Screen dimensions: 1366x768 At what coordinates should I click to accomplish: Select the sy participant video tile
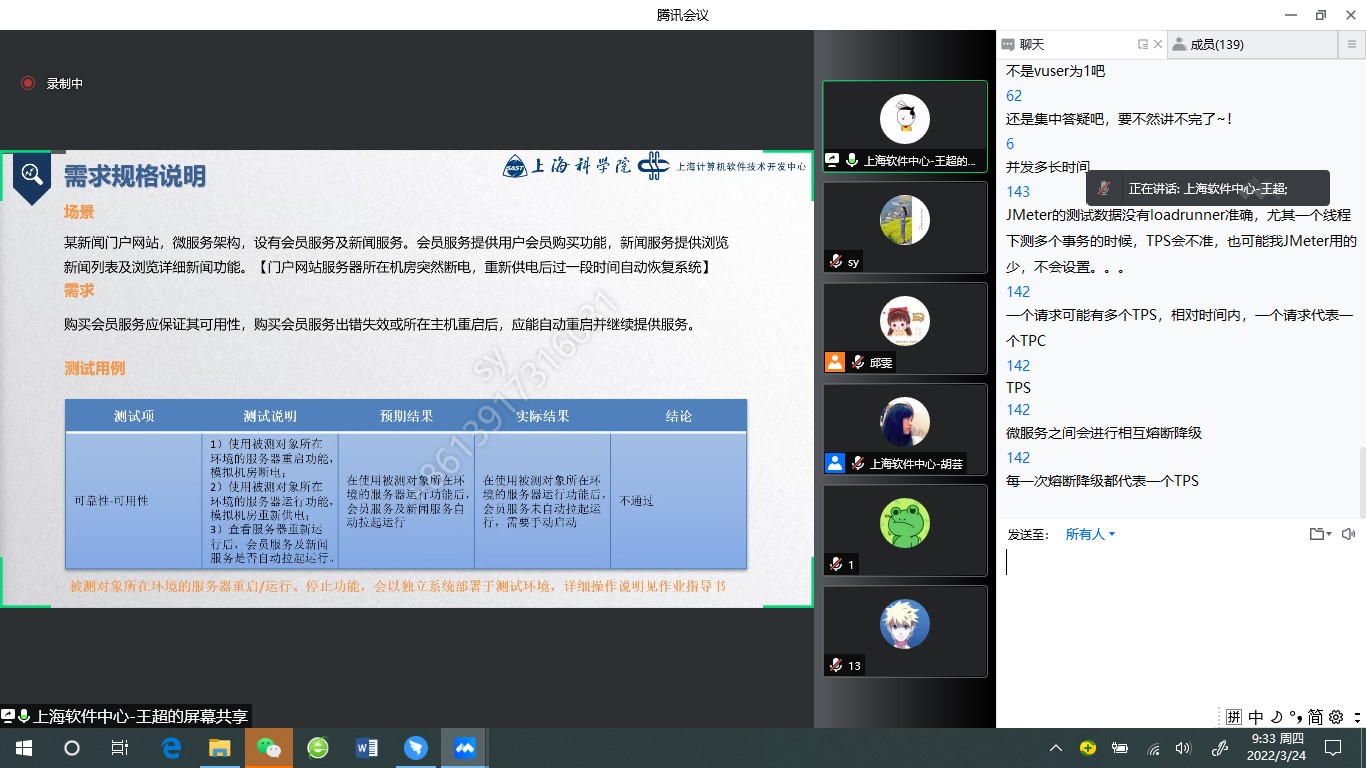[x=905, y=227]
